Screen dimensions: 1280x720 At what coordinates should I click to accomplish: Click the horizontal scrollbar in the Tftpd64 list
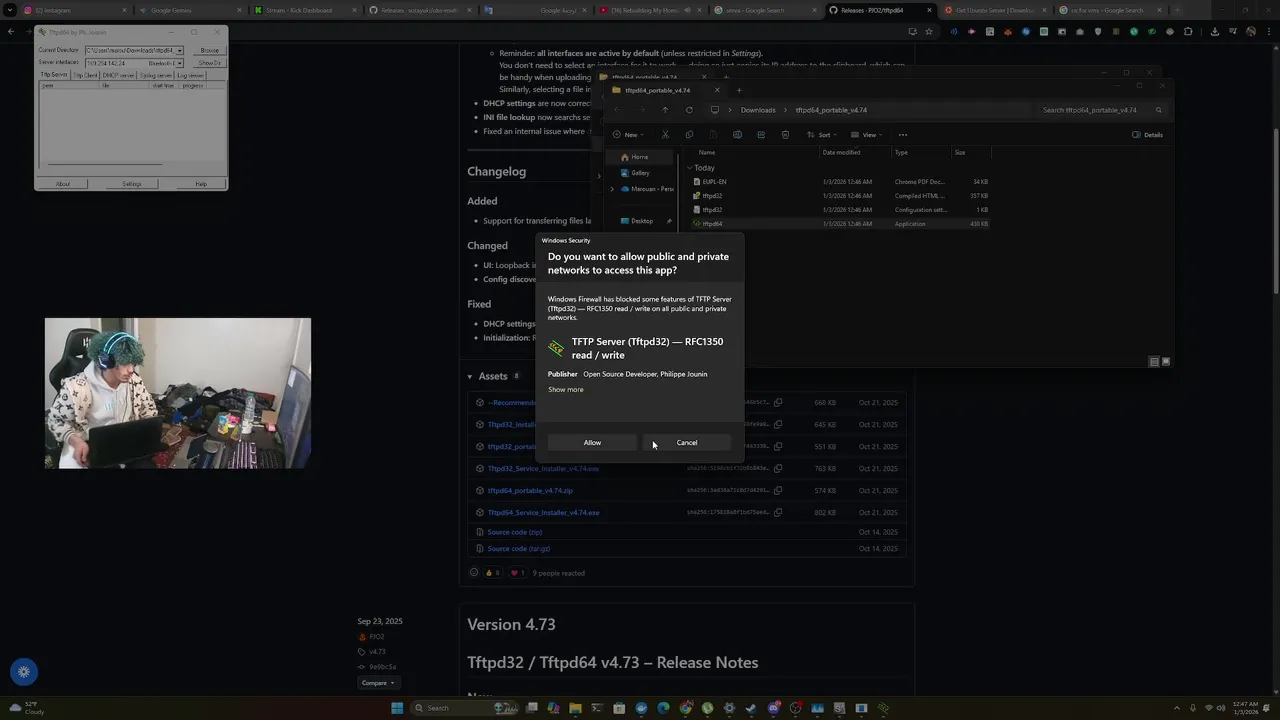(x=104, y=164)
